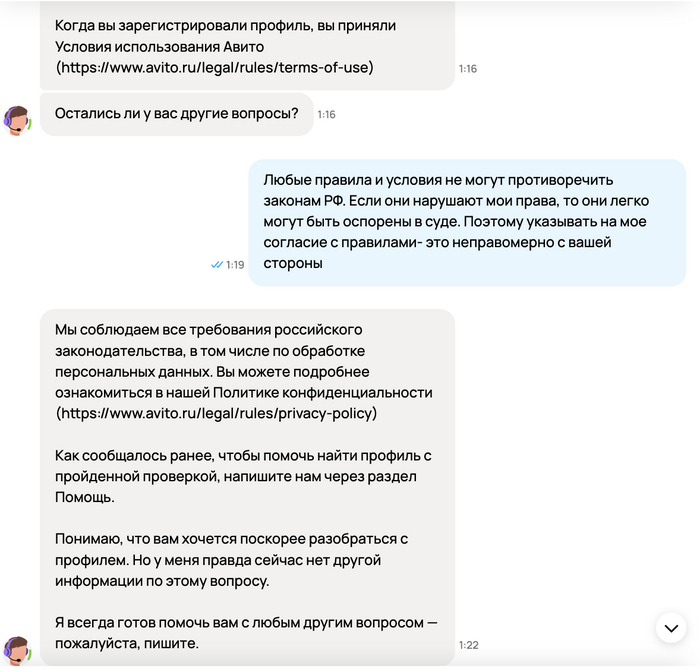This screenshot has width=700, height=669.
Task: Open the support agent avatar beside 'Остались ли' message
Action: point(17,120)
